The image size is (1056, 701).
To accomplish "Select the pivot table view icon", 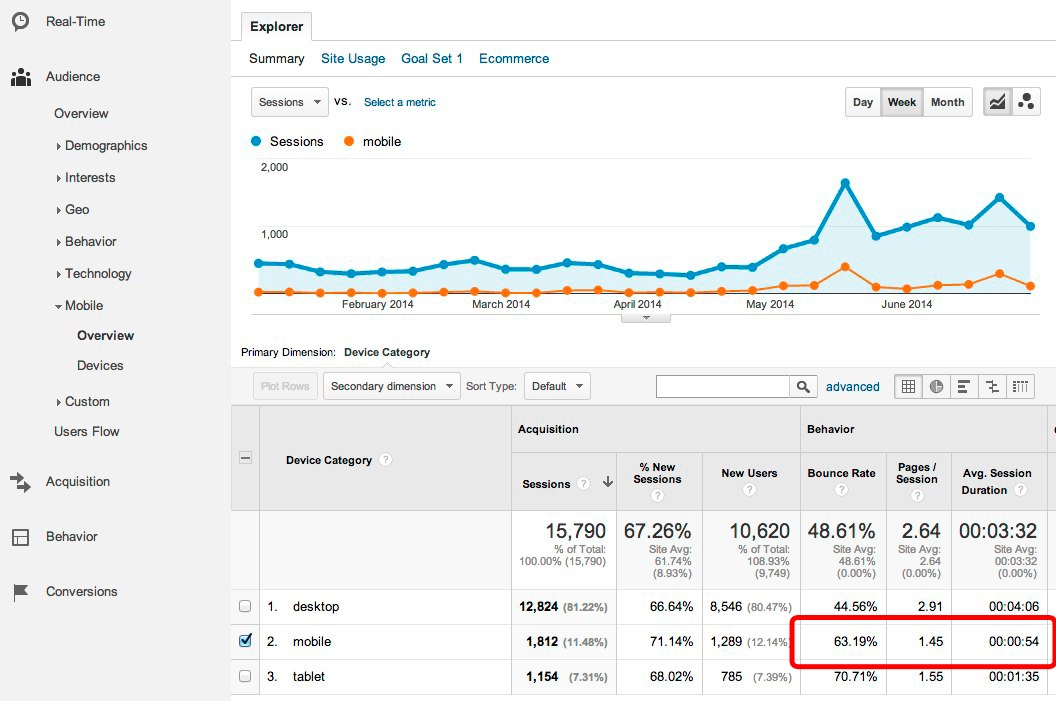I will point(1020,386).
